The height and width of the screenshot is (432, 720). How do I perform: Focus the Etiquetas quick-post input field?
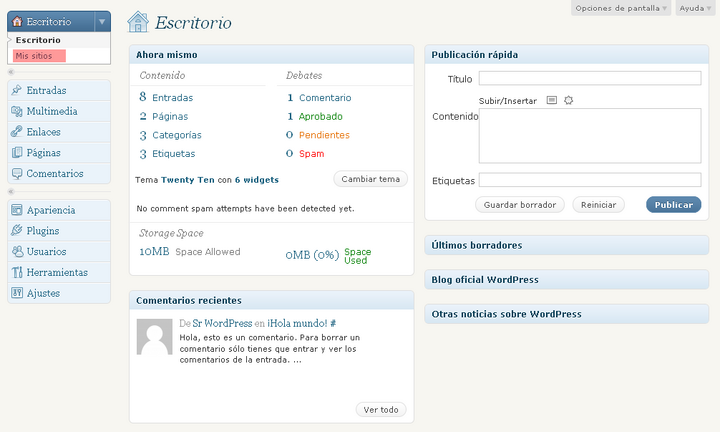click(590, 180)
